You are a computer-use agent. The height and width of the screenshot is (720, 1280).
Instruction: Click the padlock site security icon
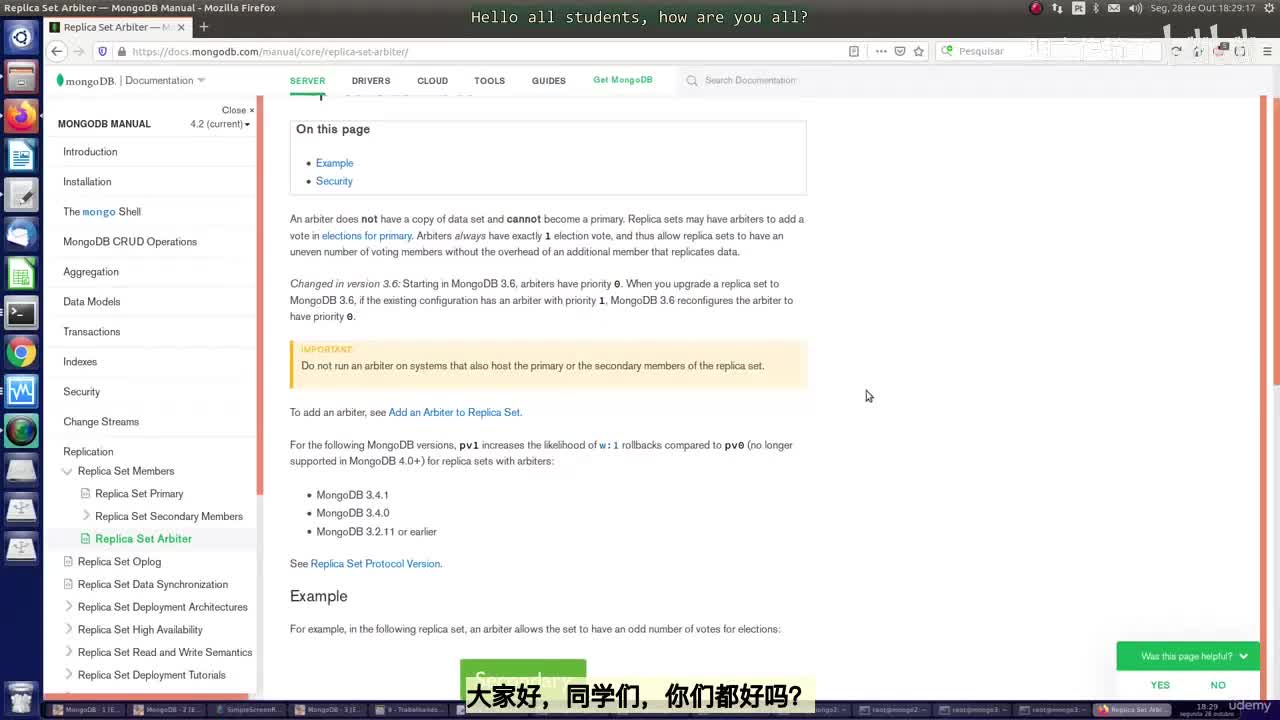coord(122,51)
